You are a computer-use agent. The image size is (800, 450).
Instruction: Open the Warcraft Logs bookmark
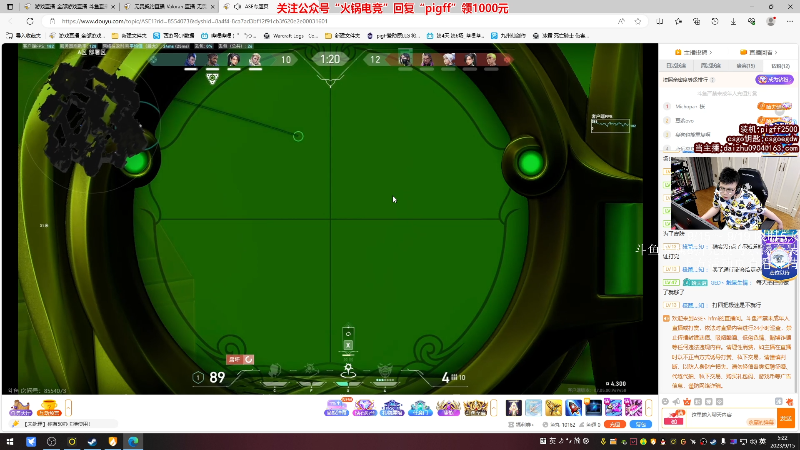point(291,36)
